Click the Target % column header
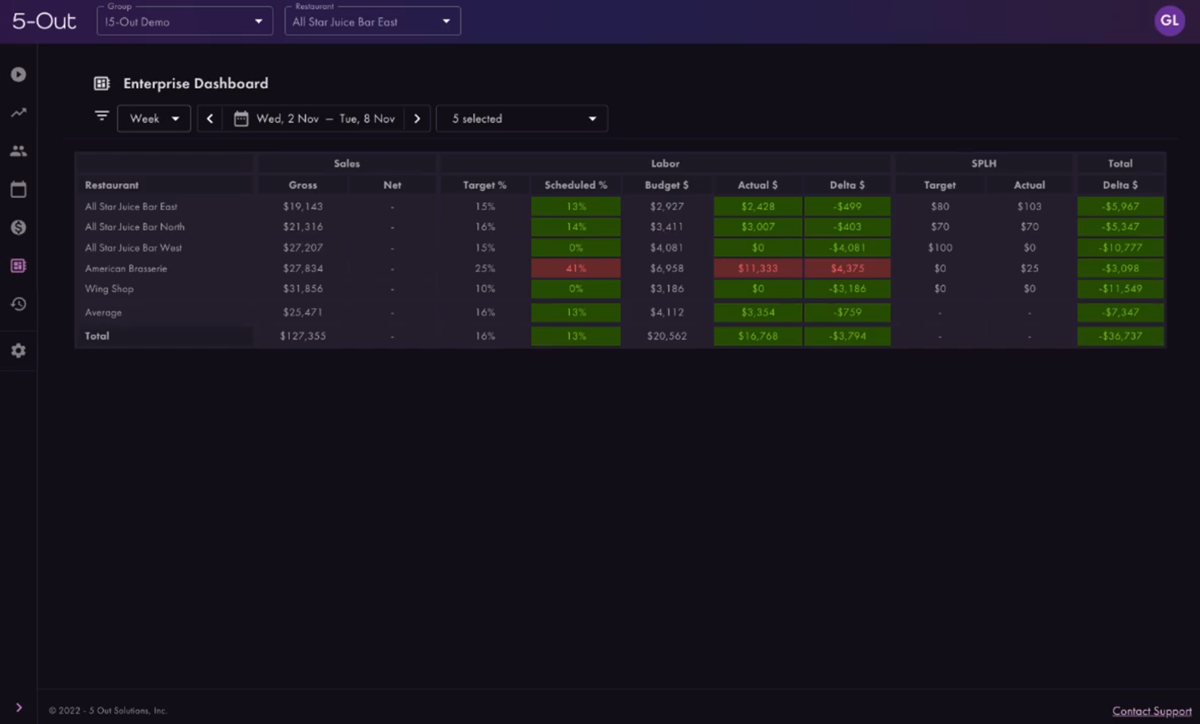Image resolution: width=1200 pixels, height=724 pixels. point(485,185)
